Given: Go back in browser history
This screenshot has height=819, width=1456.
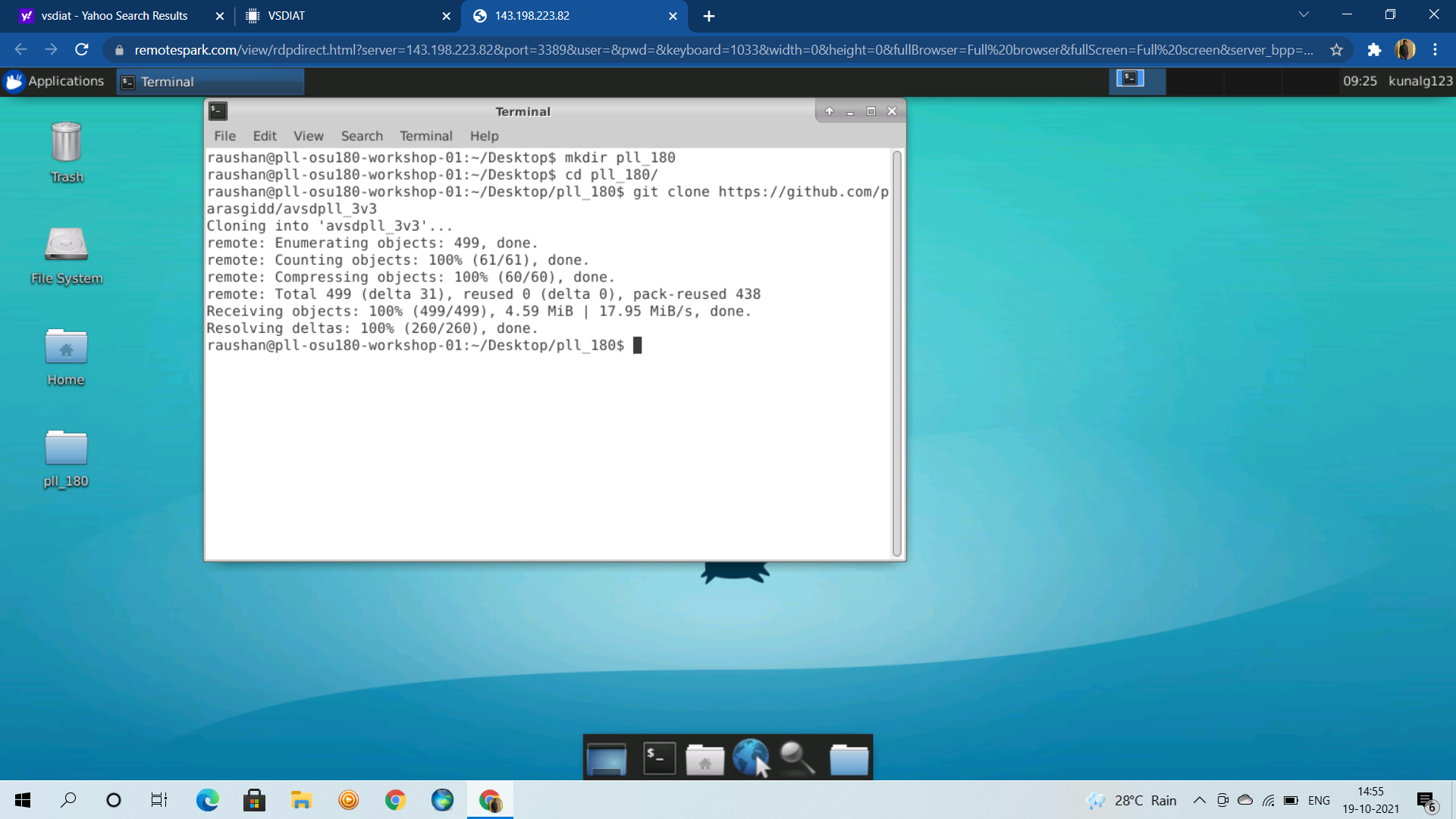Looking at the screenshot, I should [x=20, y=49].
